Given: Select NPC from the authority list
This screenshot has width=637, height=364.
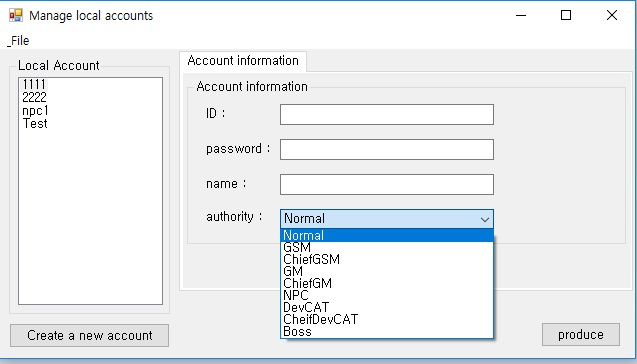Looking at the screenshot, I should [387, 295].
